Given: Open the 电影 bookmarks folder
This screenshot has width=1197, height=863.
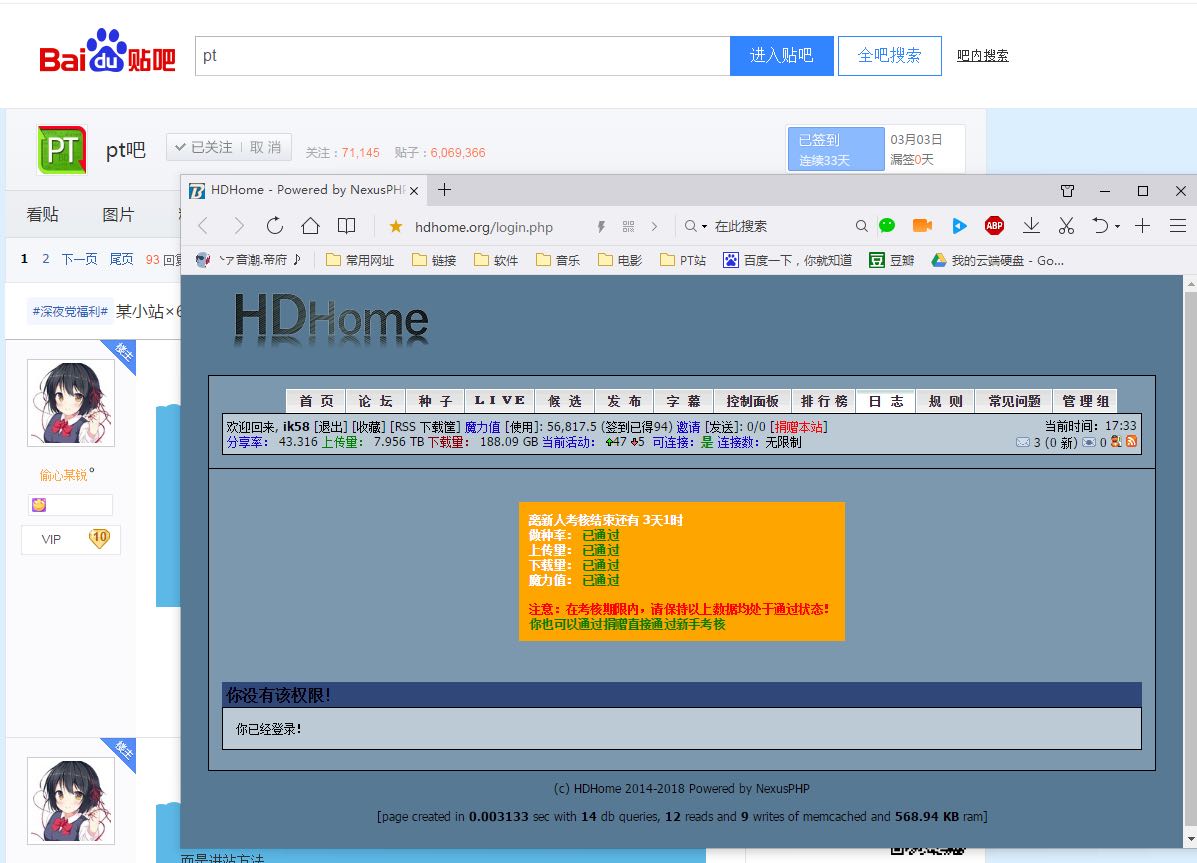Looking at the screenshot, I should coord(620,260).
